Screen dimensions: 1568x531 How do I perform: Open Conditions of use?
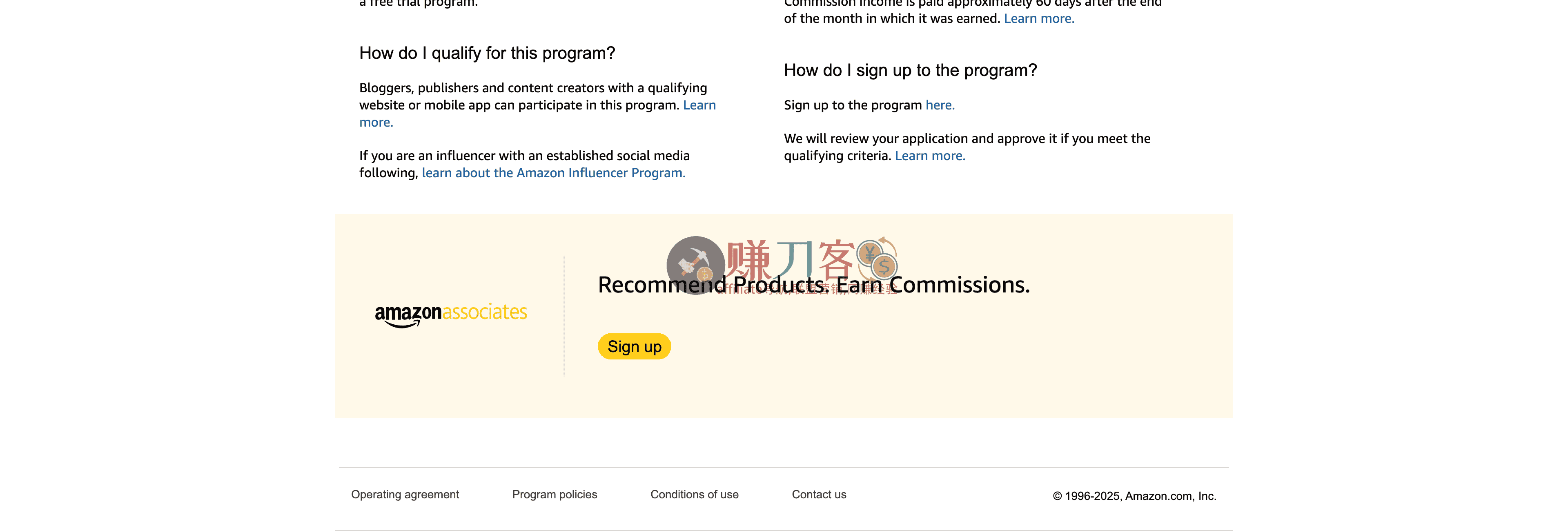point(694,495)
